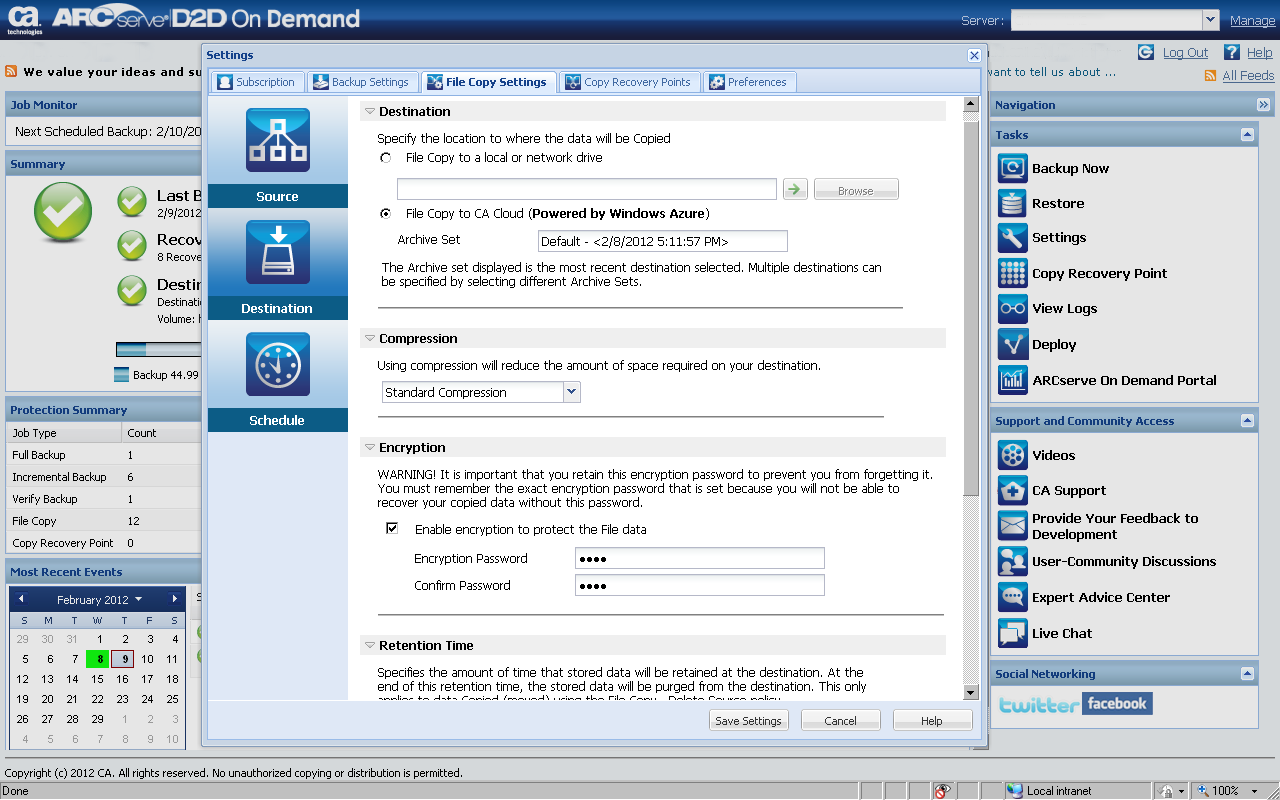The height and width of the screenshot is (800, 1280).
Task: Switch to the Copy Recovery Points tab
Action: coord(629,82)
